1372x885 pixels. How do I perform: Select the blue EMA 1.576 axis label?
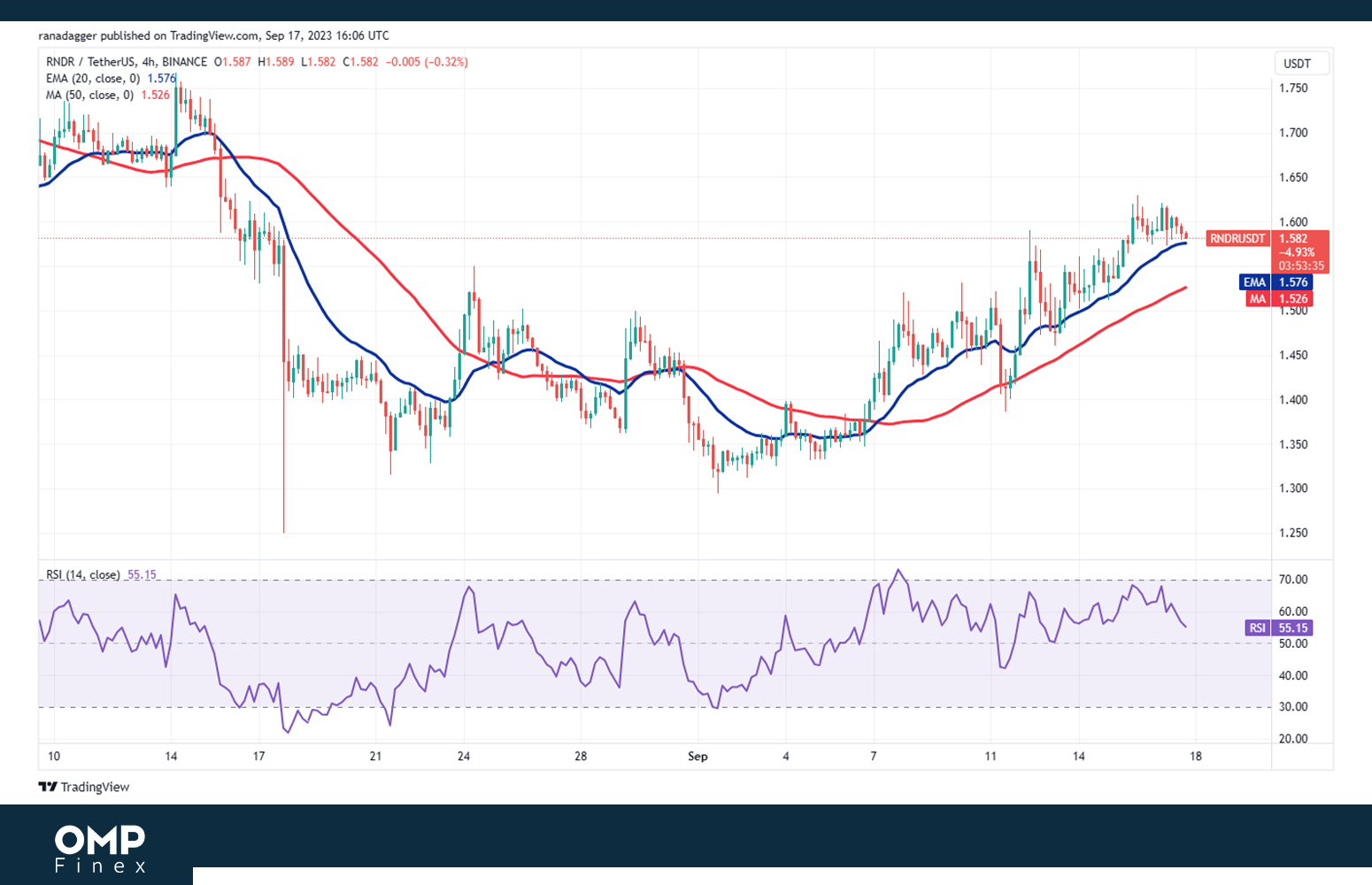1276,282
